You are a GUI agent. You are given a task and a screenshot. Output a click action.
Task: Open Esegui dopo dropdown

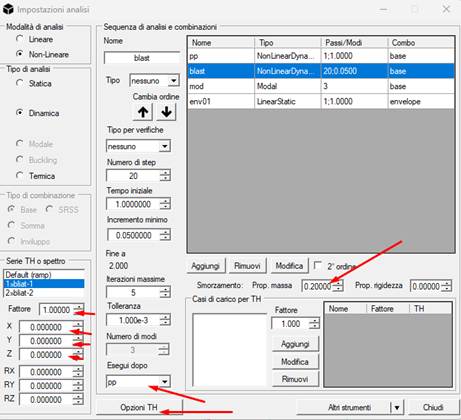coord(165,382)
